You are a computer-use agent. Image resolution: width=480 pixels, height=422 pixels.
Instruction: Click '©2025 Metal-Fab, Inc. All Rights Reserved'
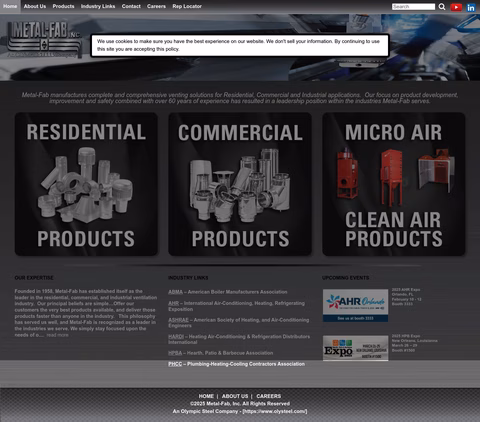(x=240, y=404)
